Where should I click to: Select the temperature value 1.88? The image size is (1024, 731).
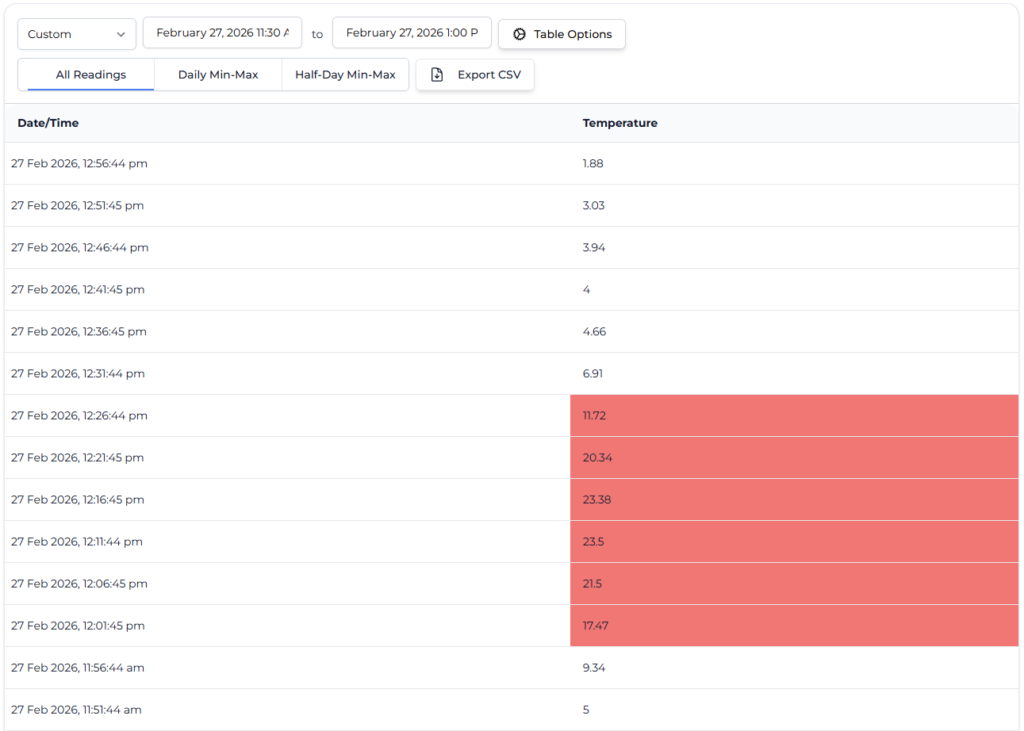point(593,163)
